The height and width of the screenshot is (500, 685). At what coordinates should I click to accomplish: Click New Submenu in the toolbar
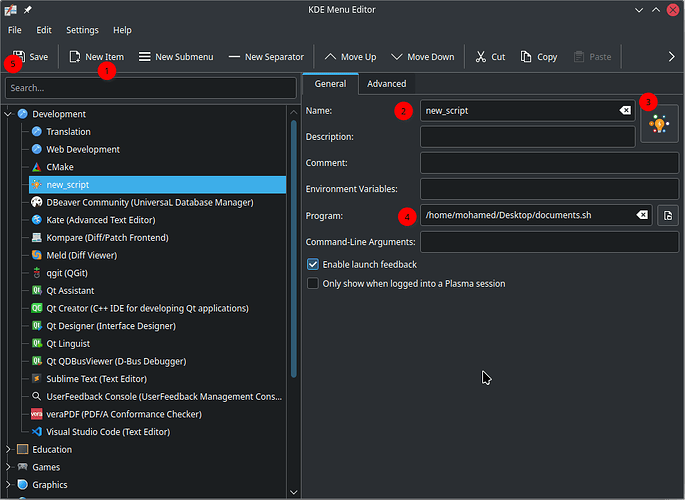click(x=176, y=57)
